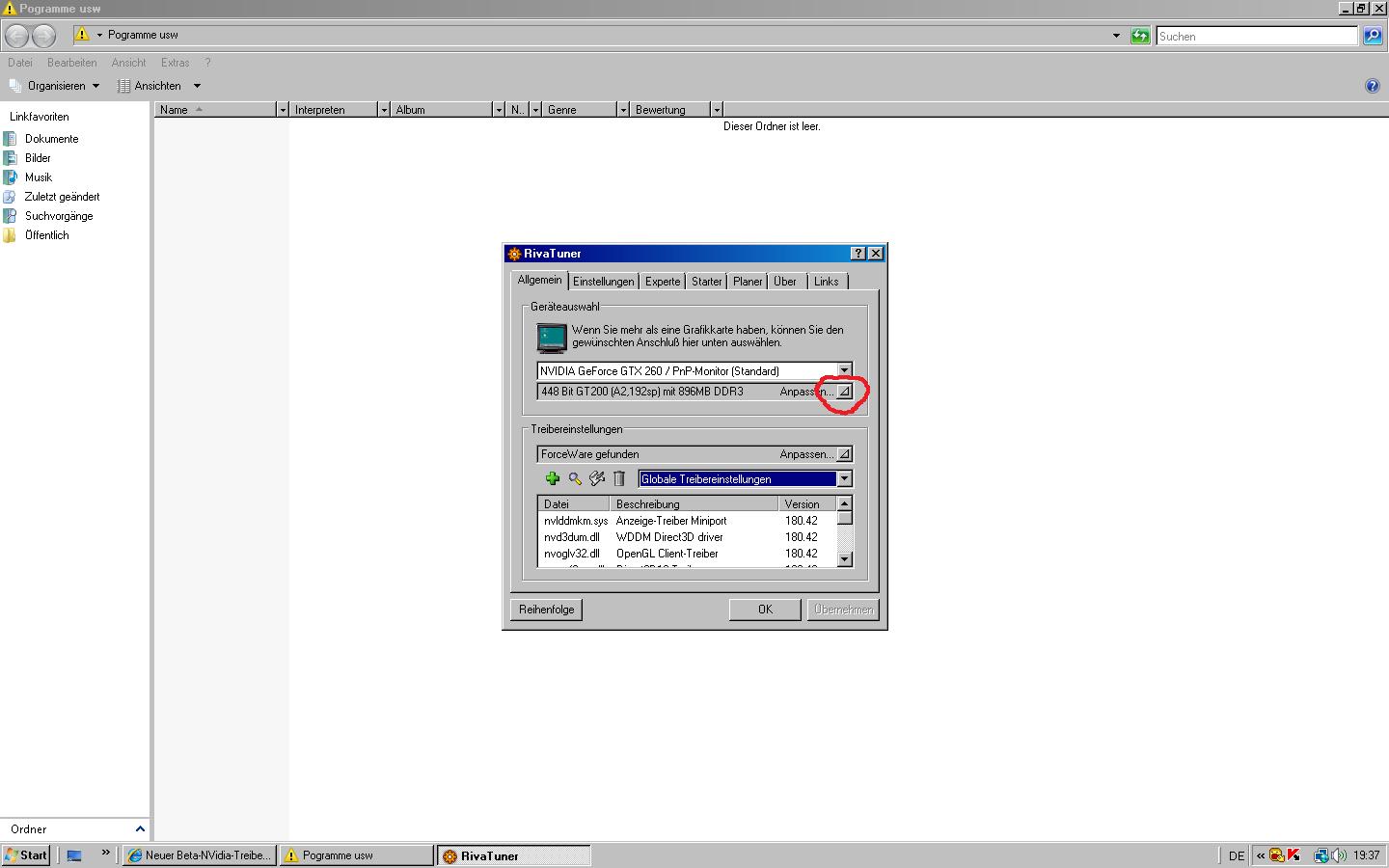The image size is (1389, 868).
Task: Click the Kaspersky tray icon
Action: coord(1294,855)
